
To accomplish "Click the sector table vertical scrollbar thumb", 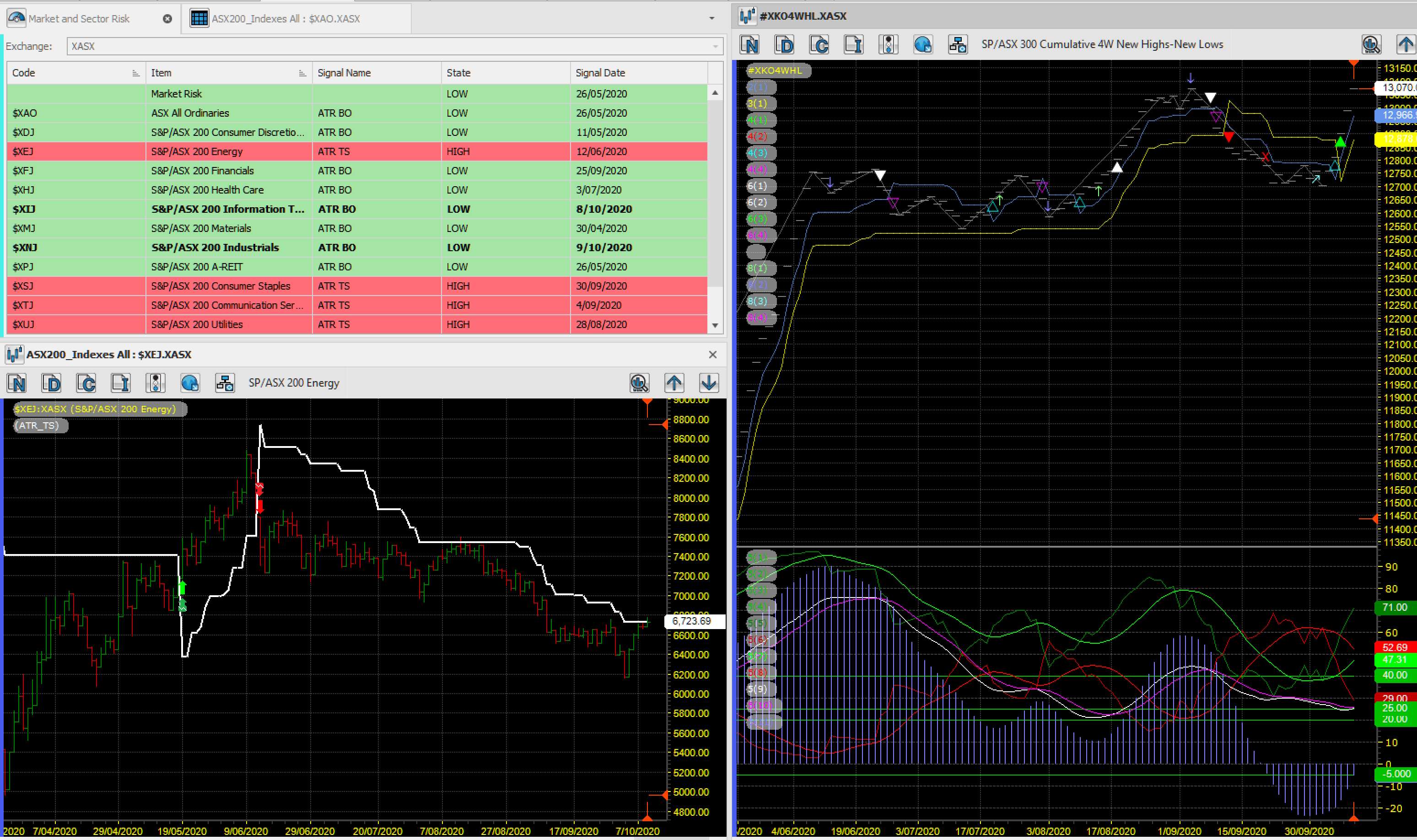I will pyautogui.click(x=715, y=194).
